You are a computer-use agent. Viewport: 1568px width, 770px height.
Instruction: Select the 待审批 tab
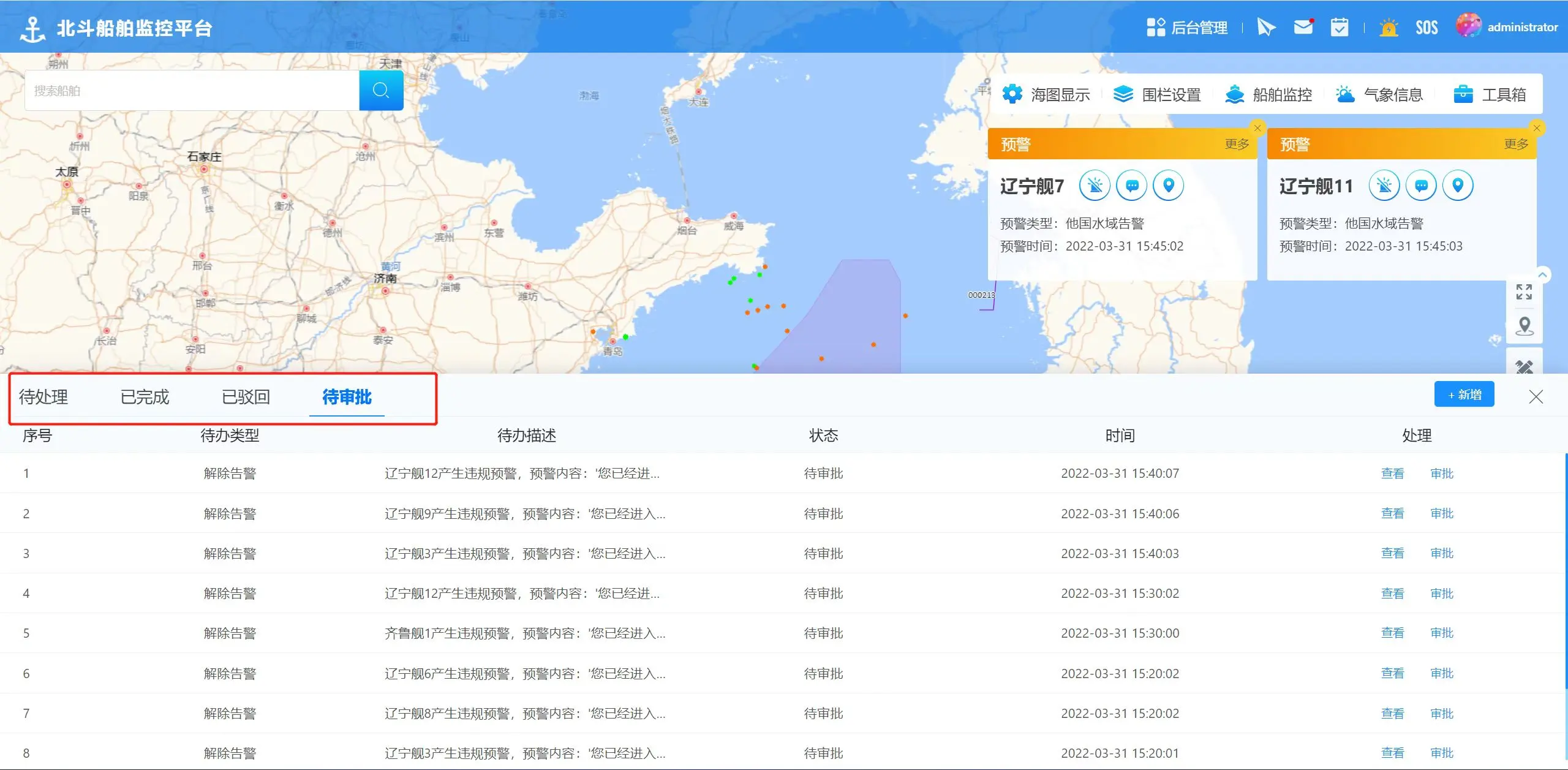(x=347, y=397)
